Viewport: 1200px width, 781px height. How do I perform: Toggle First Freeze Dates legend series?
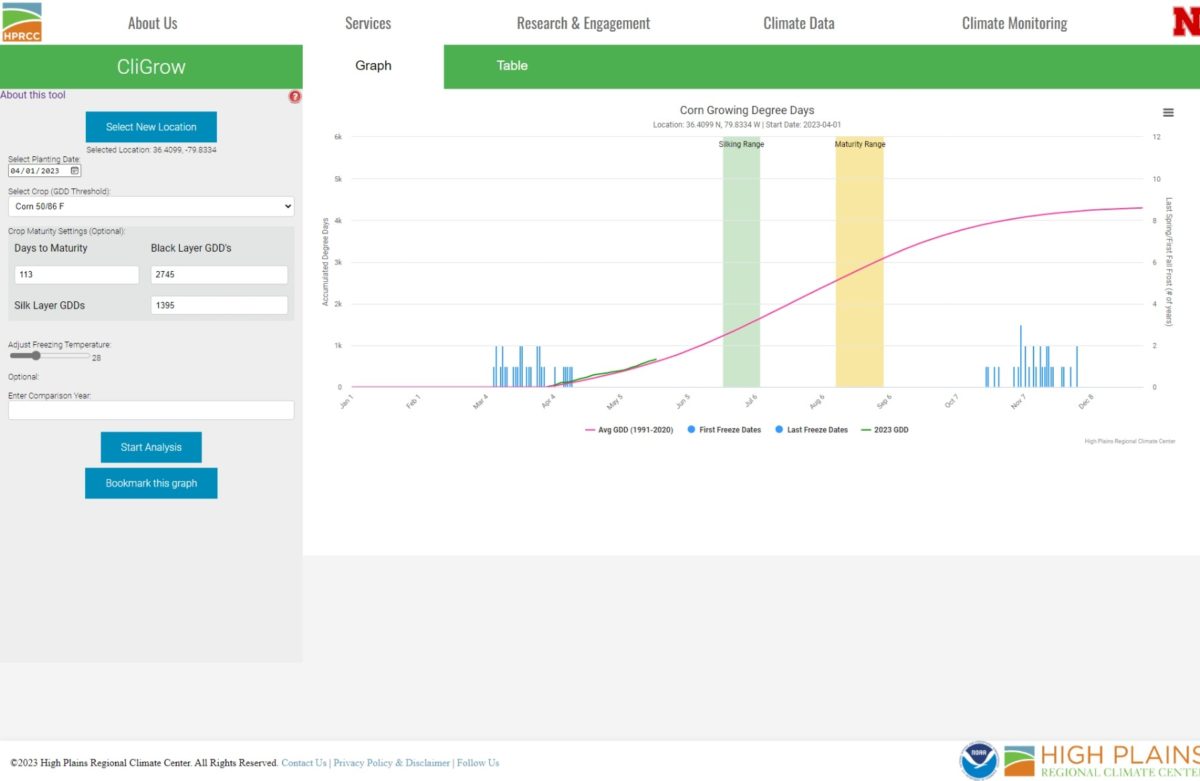point(723,430)
